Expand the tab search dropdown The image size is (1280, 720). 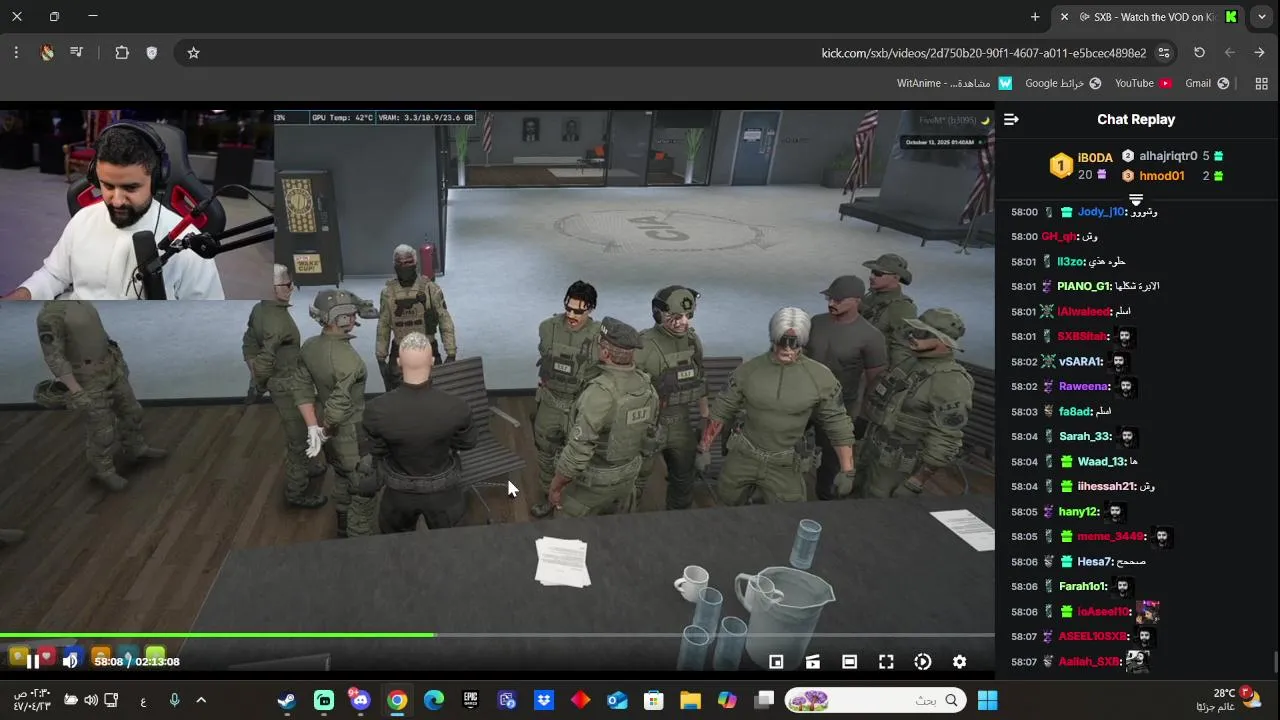click(x=1262, y=17)
